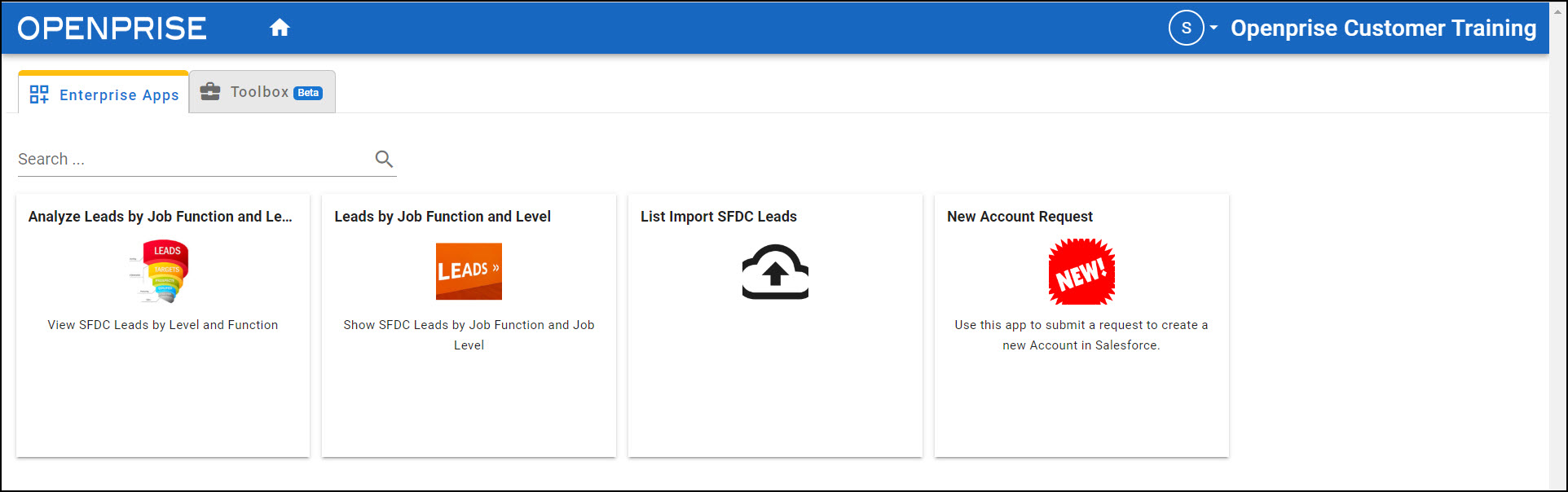Click 'Show SFDC Leads by Job Function' description
Viewport: 1568px width, 492px height.
tap(469, 335)
